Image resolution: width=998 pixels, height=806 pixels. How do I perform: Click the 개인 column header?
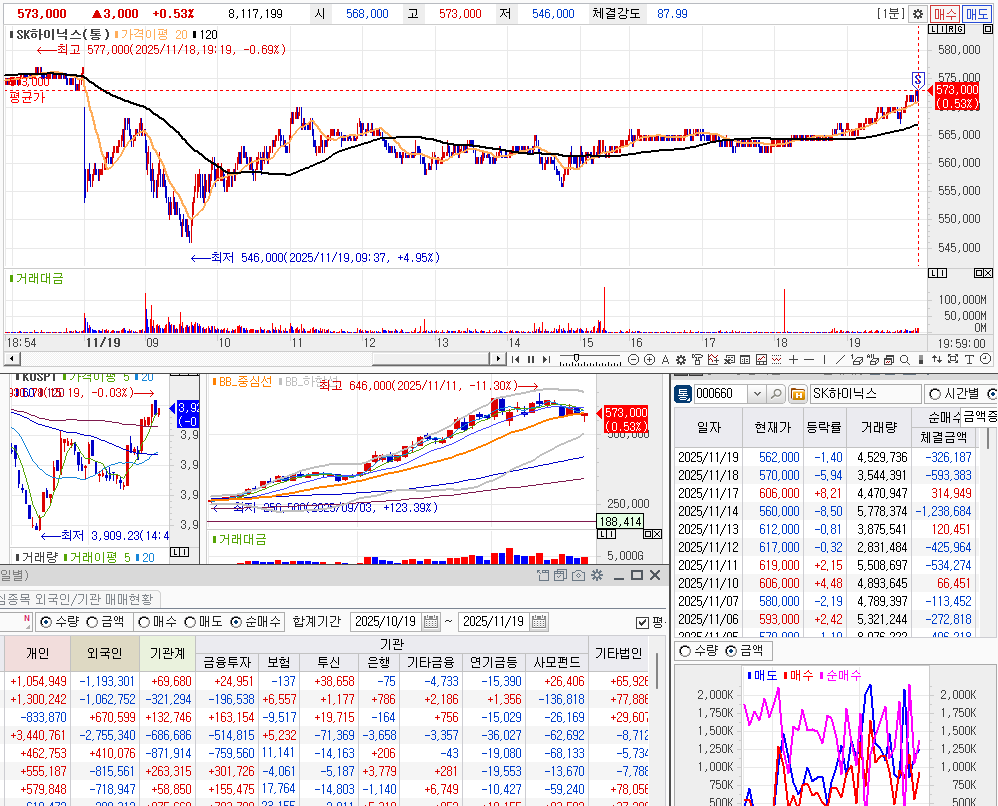38,653
